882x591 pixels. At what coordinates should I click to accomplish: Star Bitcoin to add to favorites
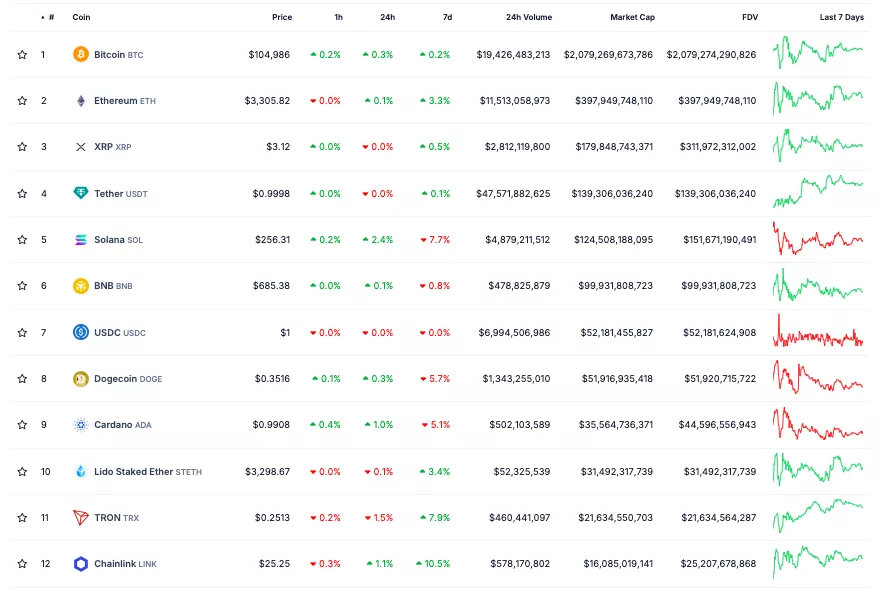(x=22, y=55)
